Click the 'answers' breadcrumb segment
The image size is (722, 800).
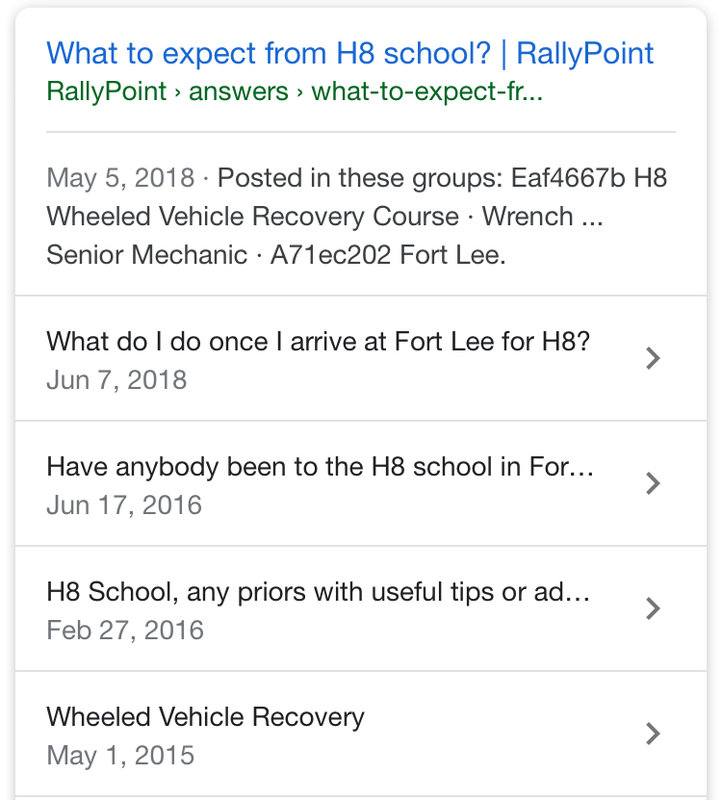pos(239,92)
